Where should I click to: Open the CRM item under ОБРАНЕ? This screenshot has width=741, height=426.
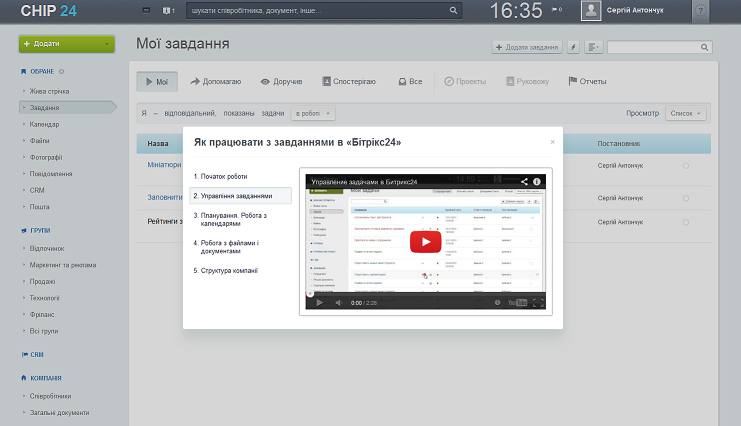coord(37,191)
